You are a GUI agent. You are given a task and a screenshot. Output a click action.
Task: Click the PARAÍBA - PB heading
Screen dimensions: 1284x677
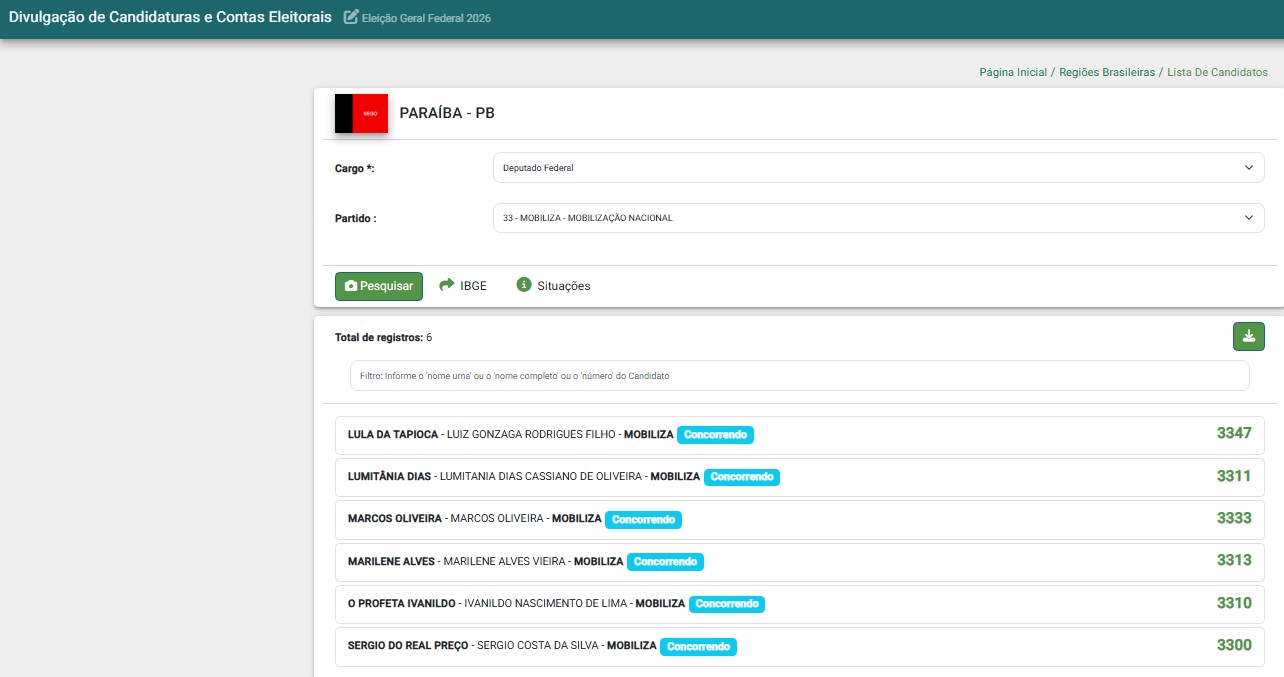pyautogui.click(x=447, y=113)
